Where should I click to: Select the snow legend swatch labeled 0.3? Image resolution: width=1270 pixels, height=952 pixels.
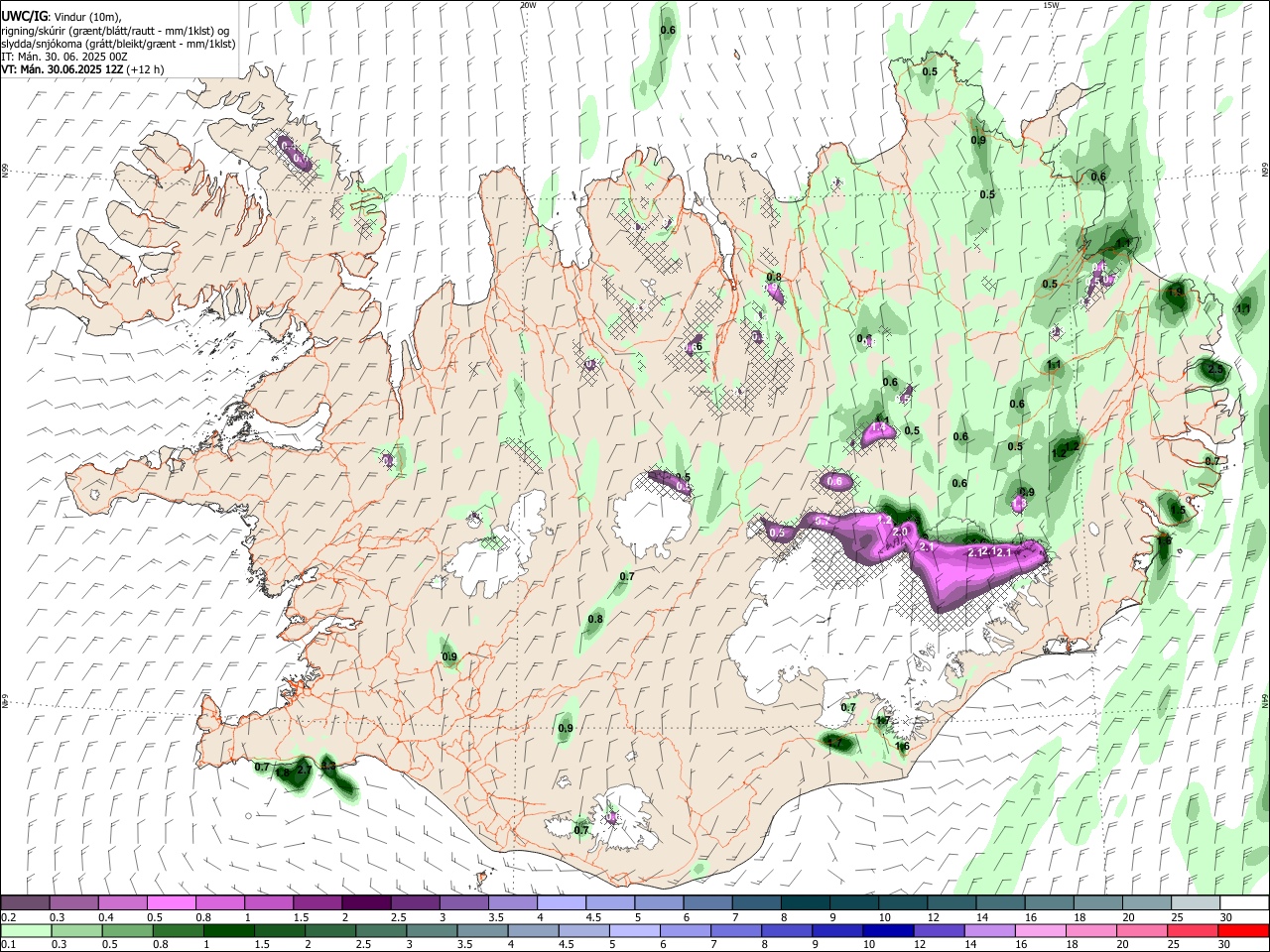(73, 903)
